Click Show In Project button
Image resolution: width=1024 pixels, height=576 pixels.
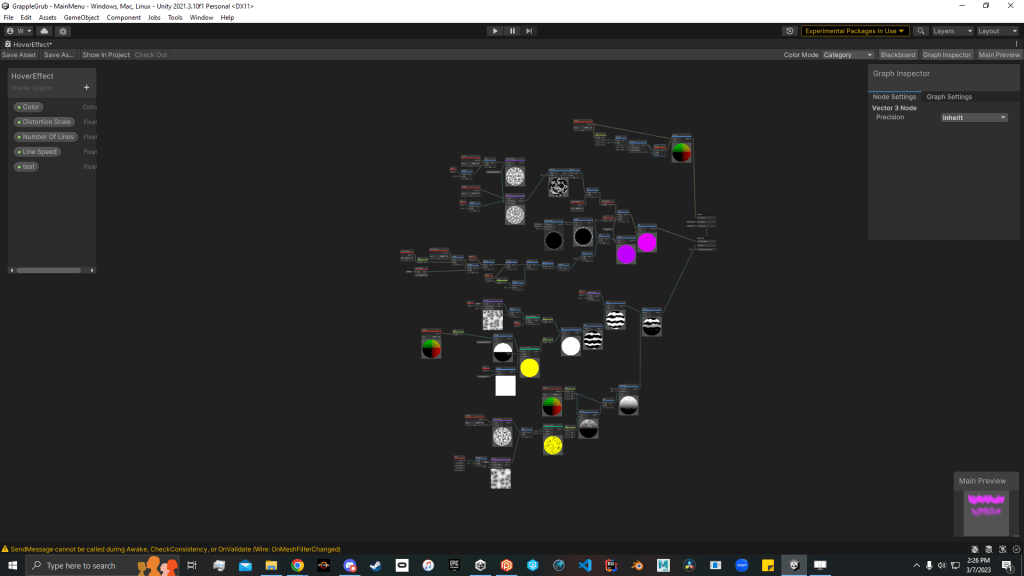point(105,55)
